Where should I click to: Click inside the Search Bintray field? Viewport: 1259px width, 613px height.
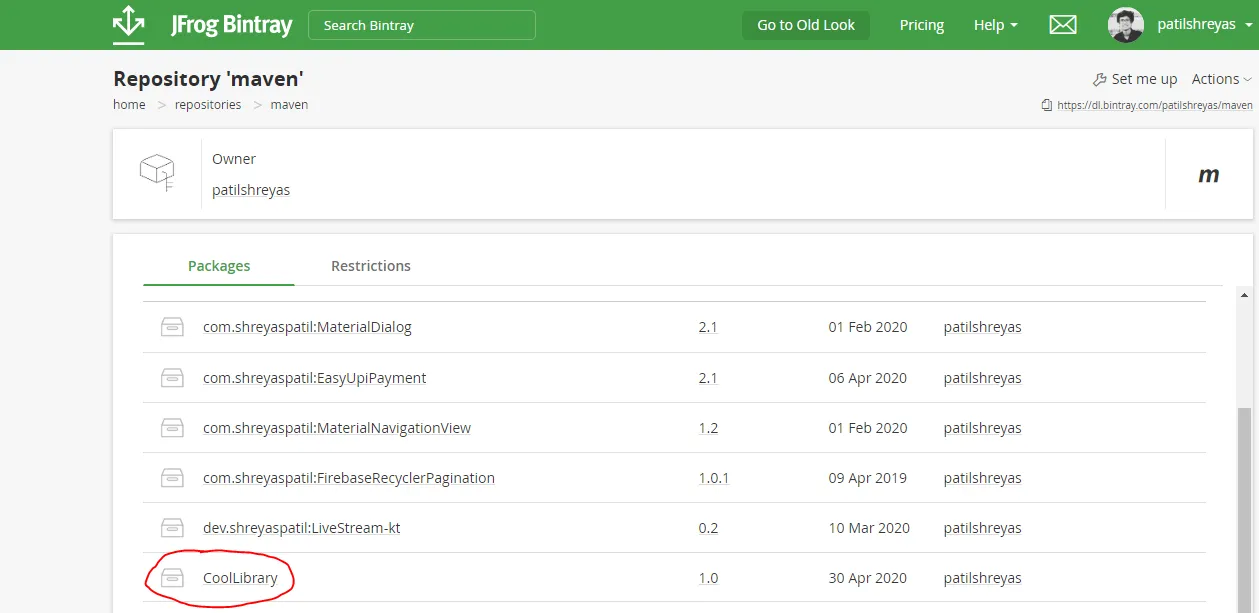(420, 24)
